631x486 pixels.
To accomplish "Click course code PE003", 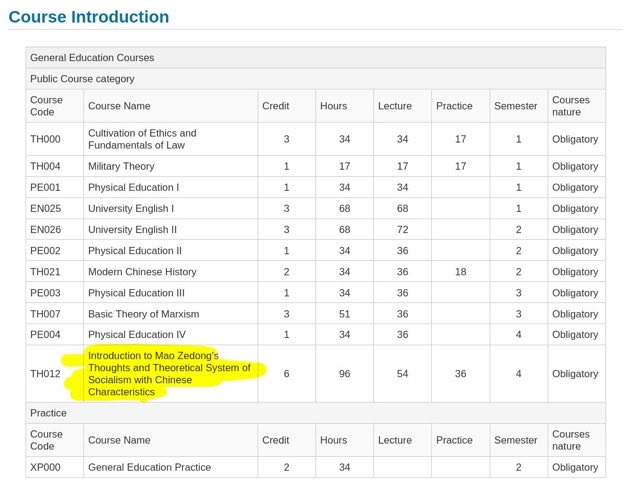I will (45, 293).
